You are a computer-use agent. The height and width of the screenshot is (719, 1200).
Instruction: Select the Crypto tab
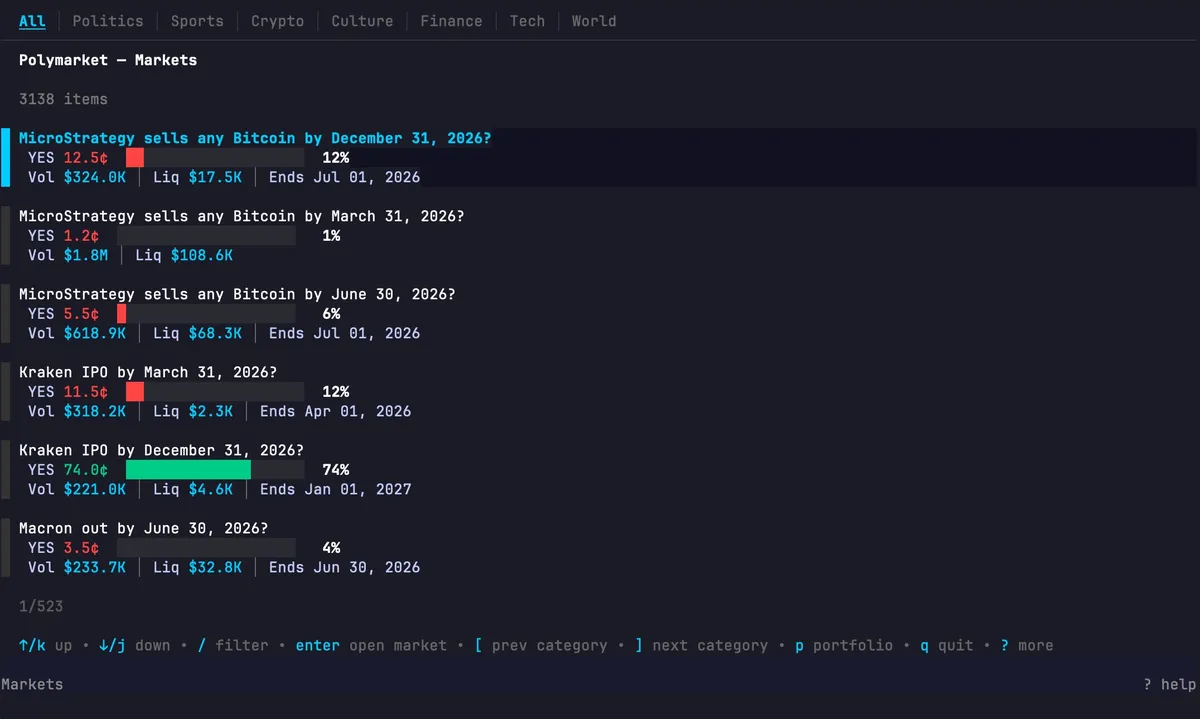[x=277, y=21]
